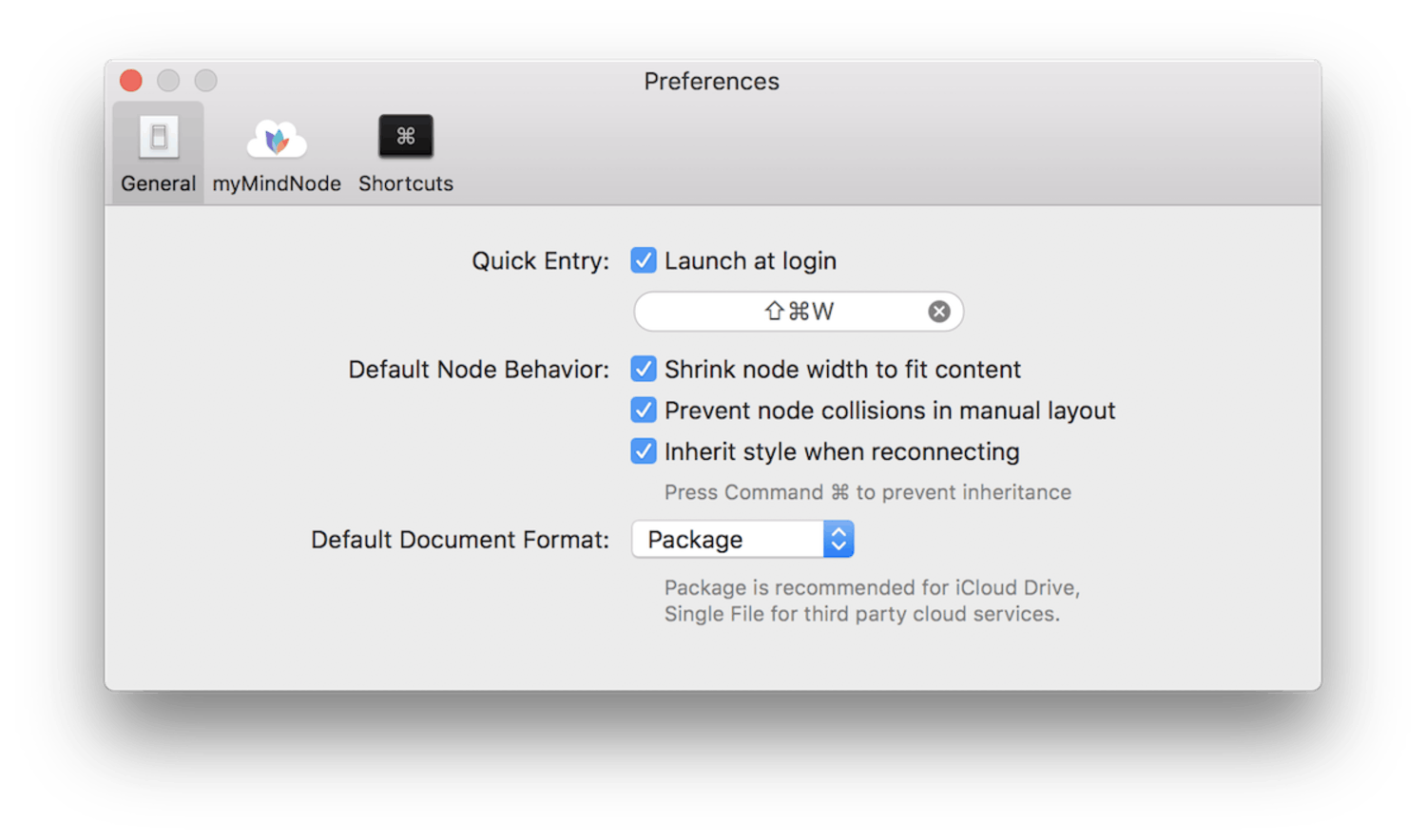Select the General tab label
This screenshot has width=1426, height=840.
(x=159, y=183)
